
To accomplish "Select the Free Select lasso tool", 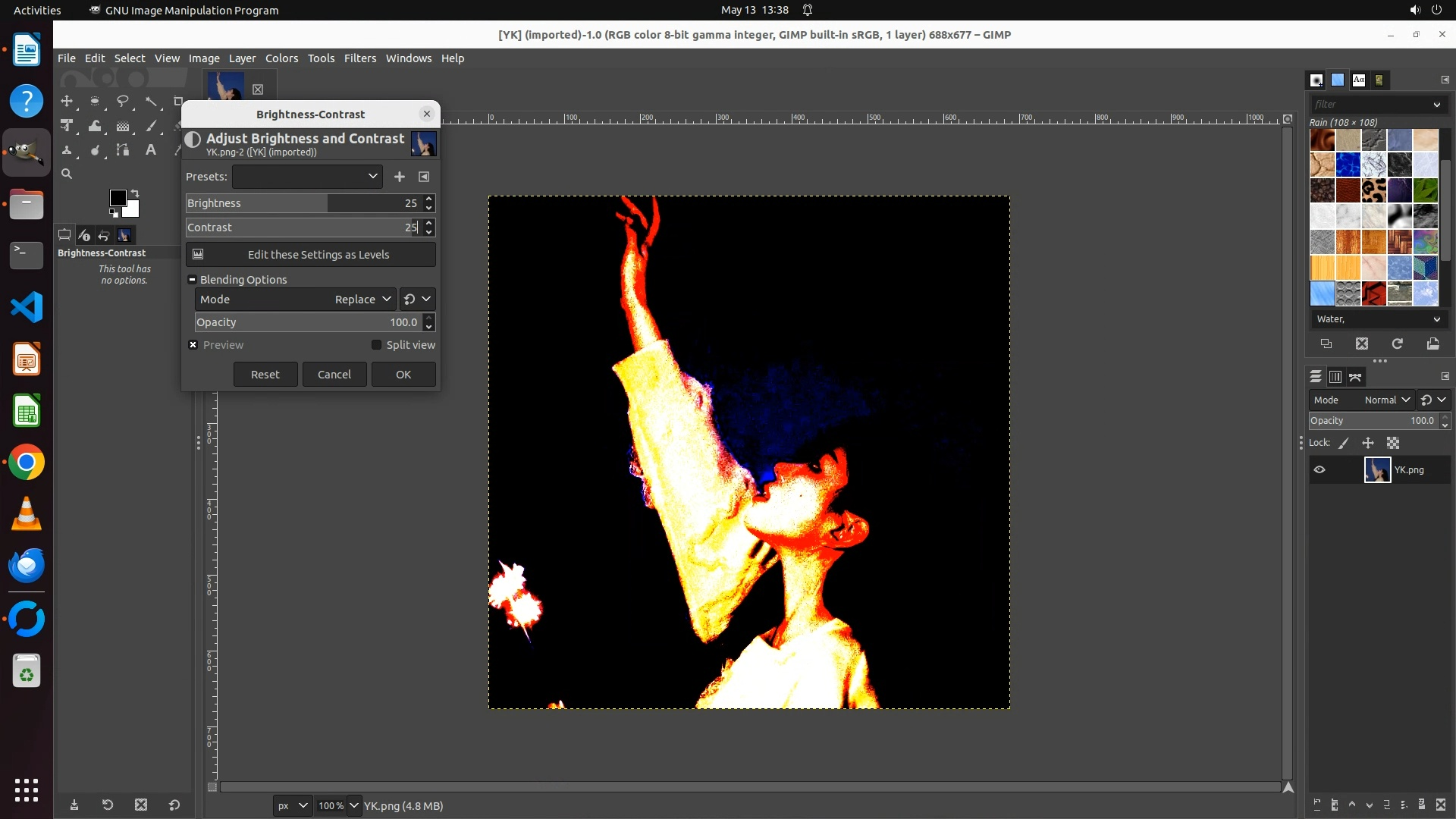I will point(123,101).
